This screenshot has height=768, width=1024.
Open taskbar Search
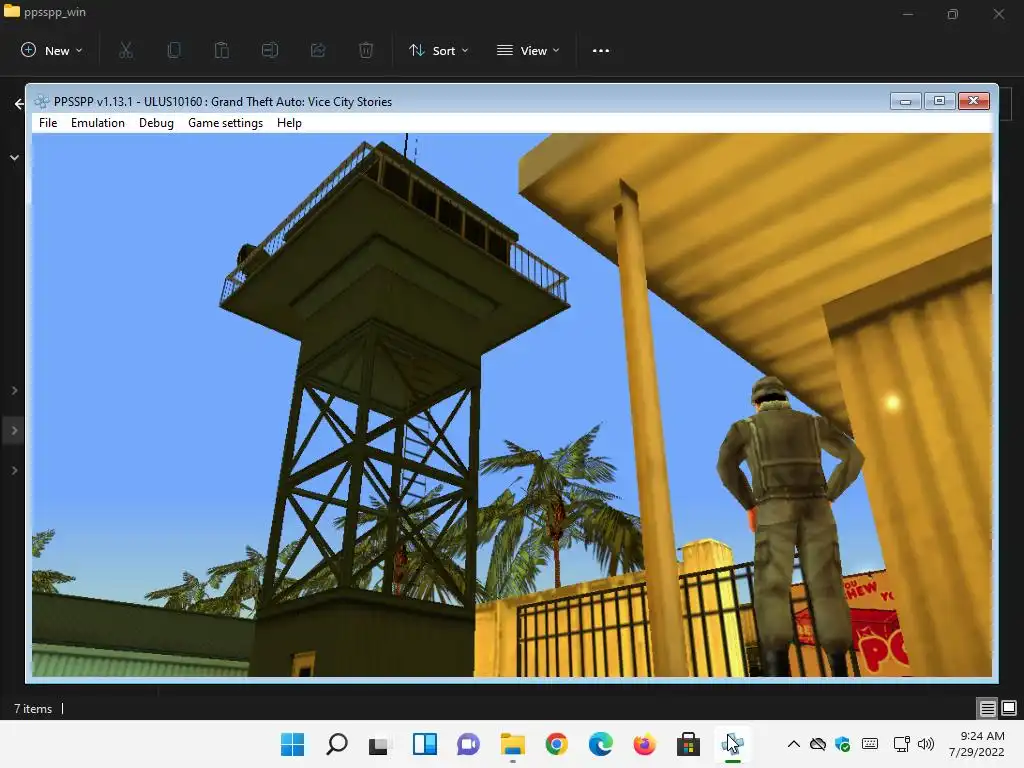(x=337, y=744)
